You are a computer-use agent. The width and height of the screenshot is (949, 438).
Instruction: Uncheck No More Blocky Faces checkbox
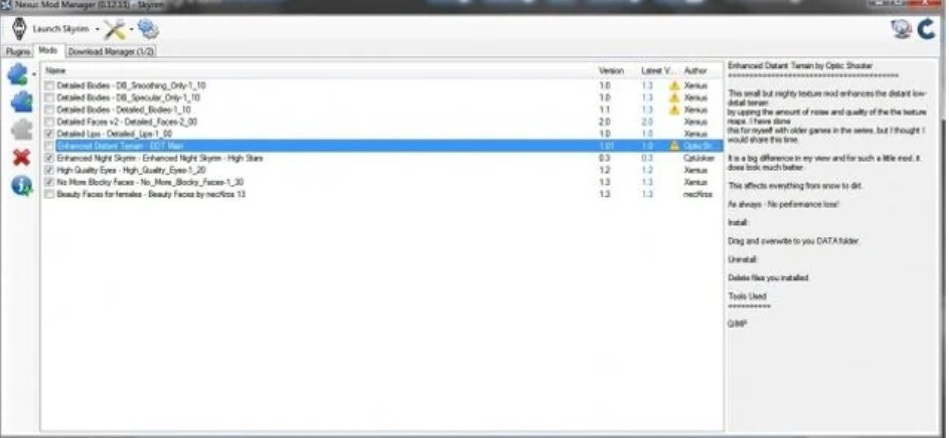click(x=49, y=182)
